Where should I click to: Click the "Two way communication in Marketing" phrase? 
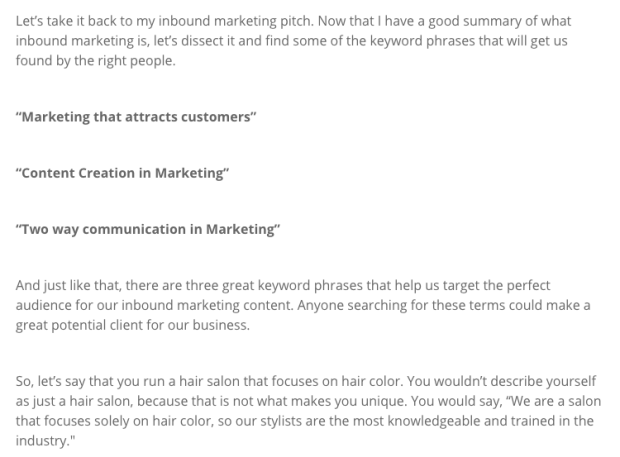pyautogui.click(x=148, y=229)
